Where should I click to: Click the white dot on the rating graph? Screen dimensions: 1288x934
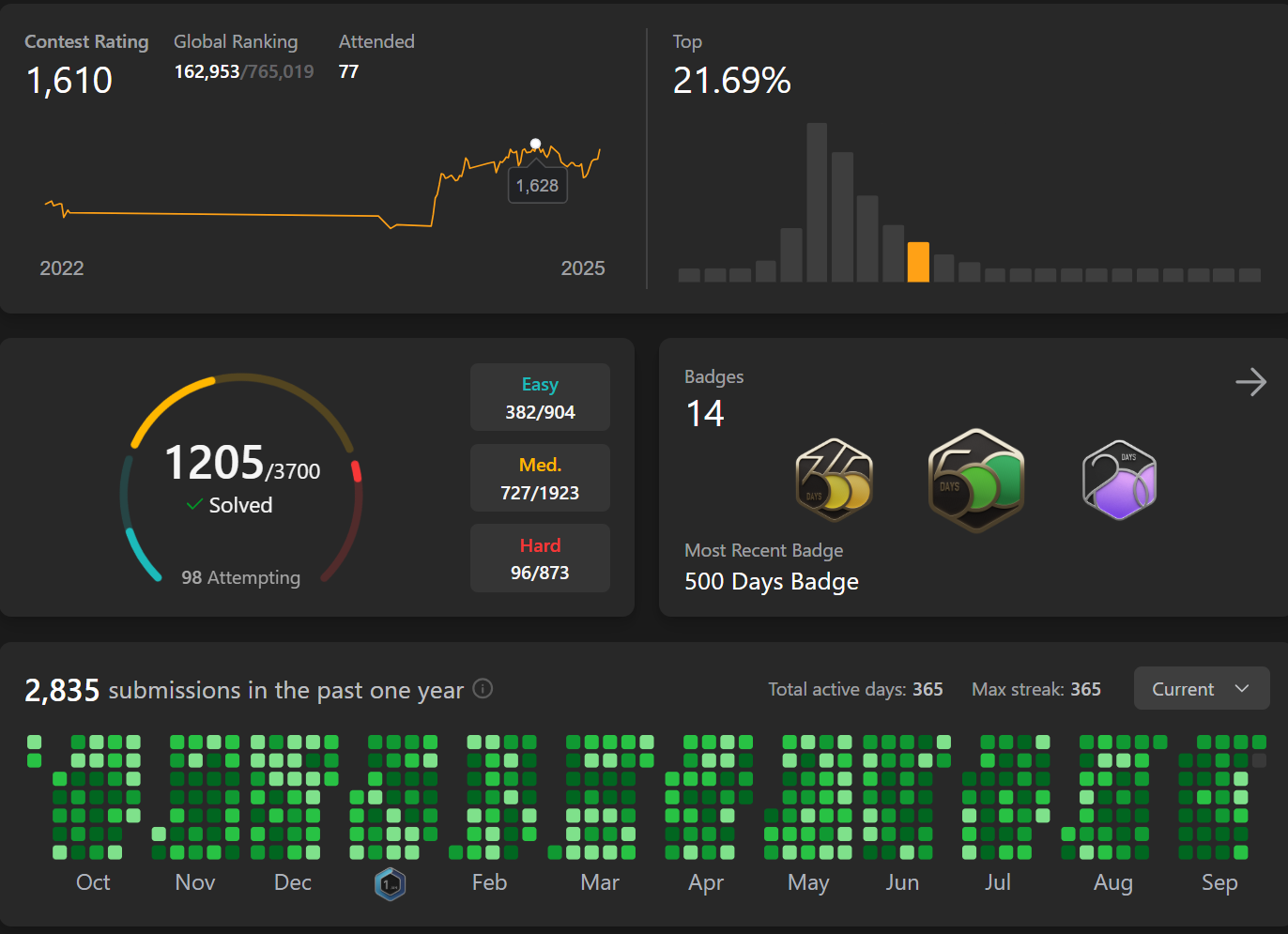pos(535,144)
